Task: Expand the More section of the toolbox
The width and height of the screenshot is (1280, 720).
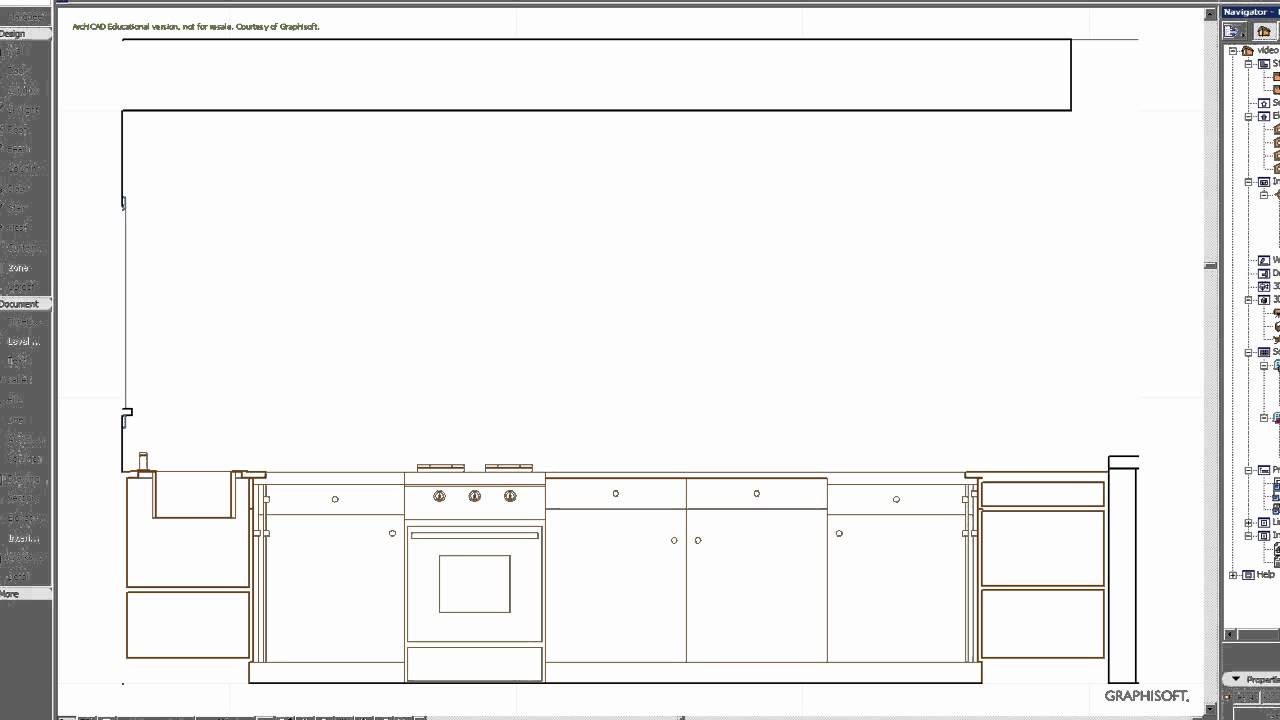Action: pos(25,594)
